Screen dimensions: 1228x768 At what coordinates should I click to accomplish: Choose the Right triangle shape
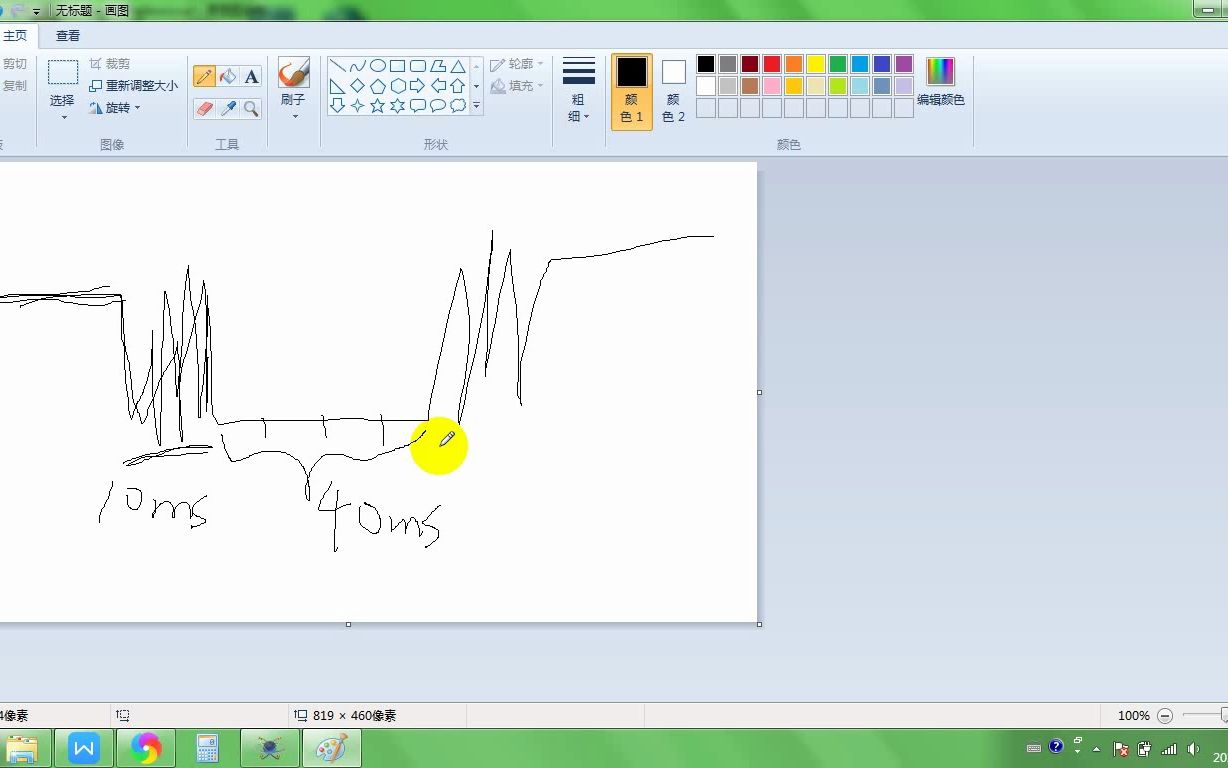click(x=338, y=86)
